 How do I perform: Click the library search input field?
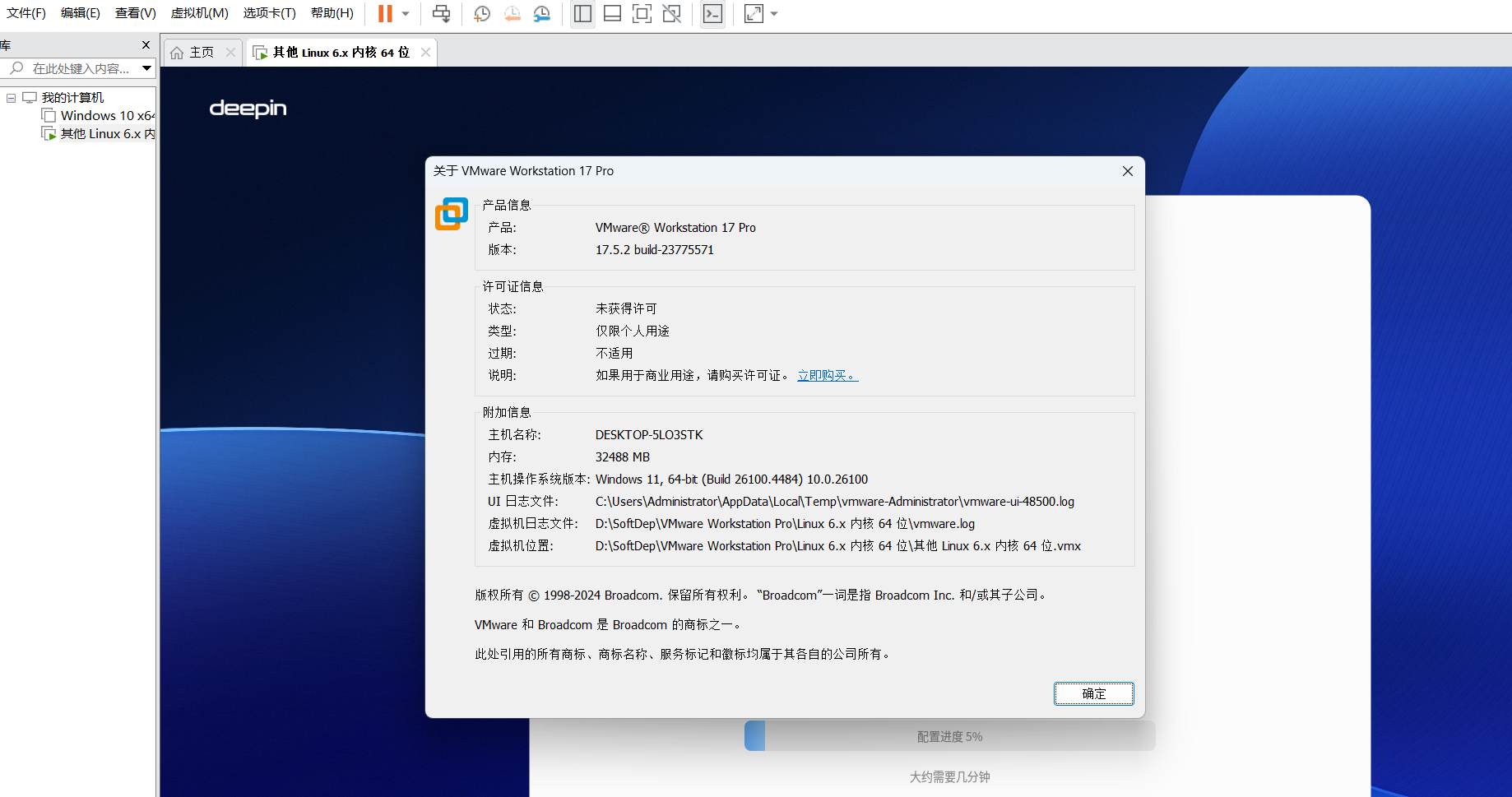pos(80,68)
